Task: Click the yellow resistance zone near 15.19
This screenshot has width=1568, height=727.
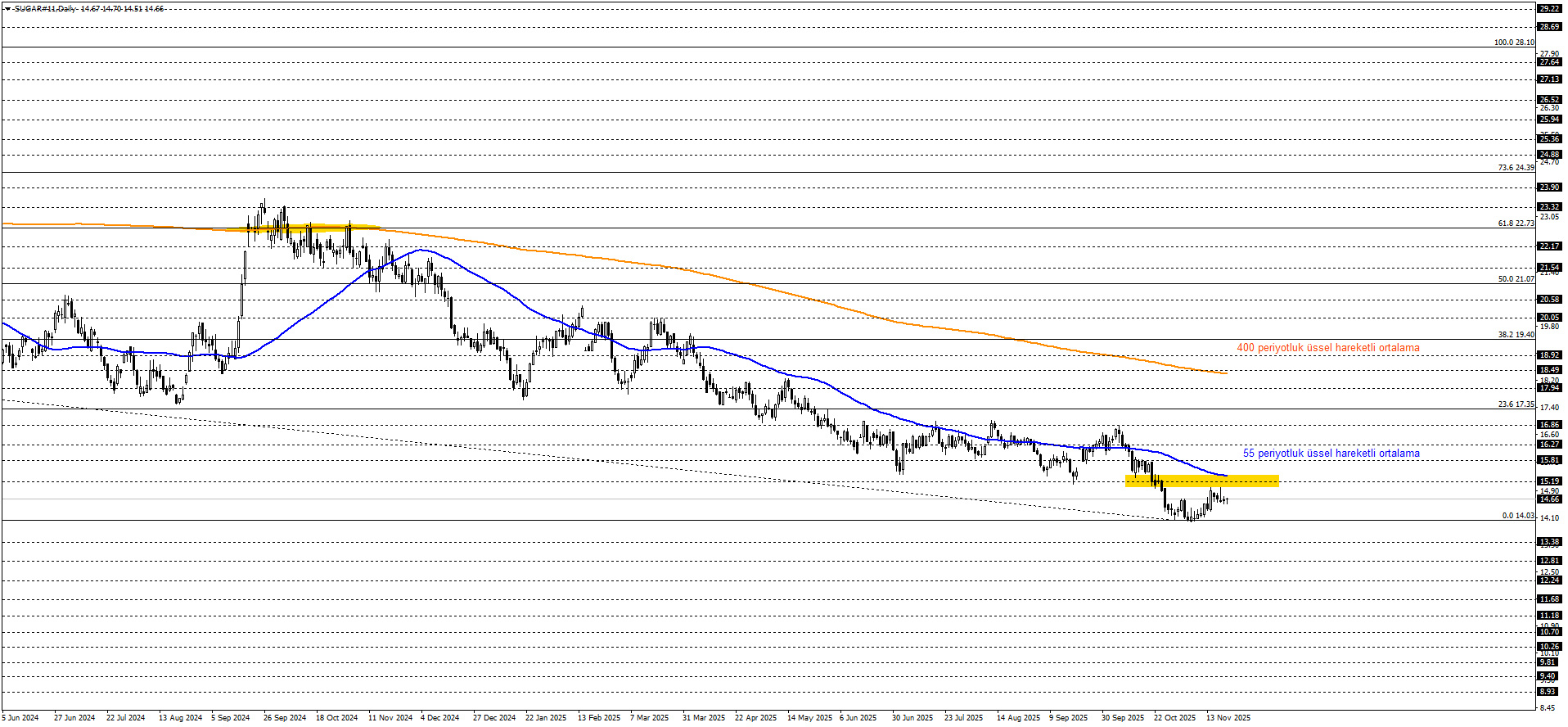Action: [1201, 481]
